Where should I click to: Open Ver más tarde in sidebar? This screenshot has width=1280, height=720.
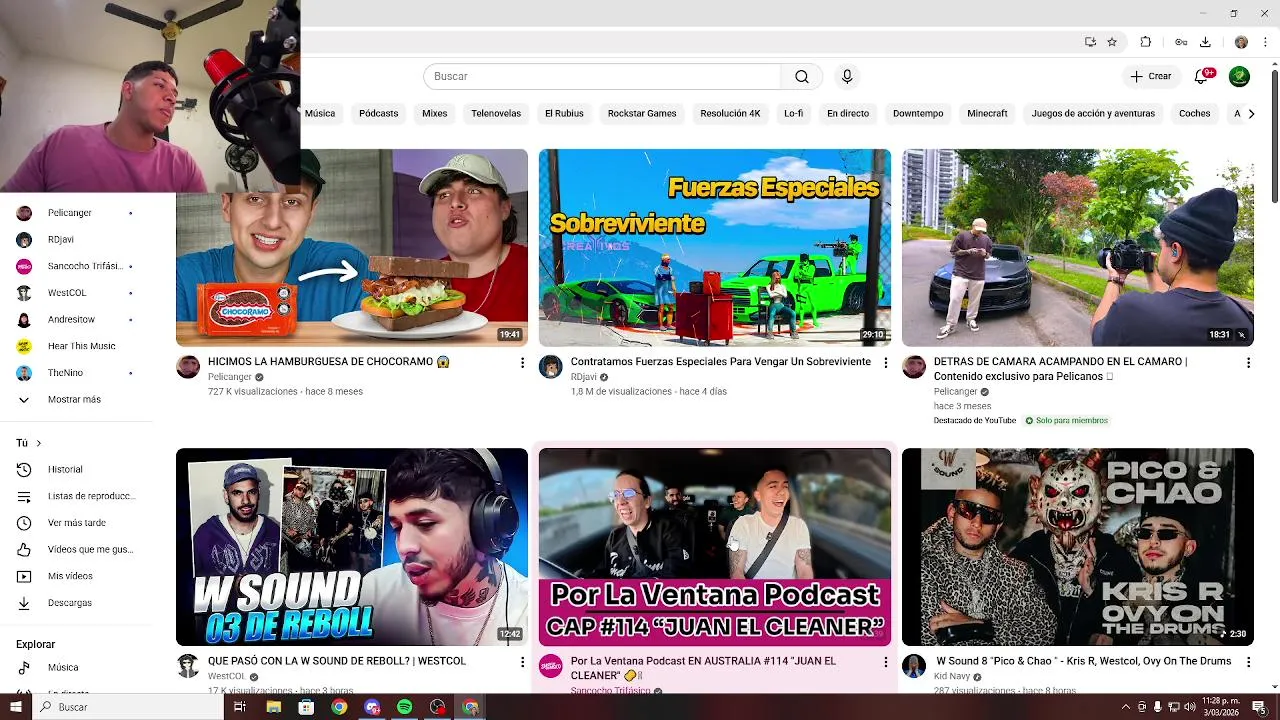[78, 523]
